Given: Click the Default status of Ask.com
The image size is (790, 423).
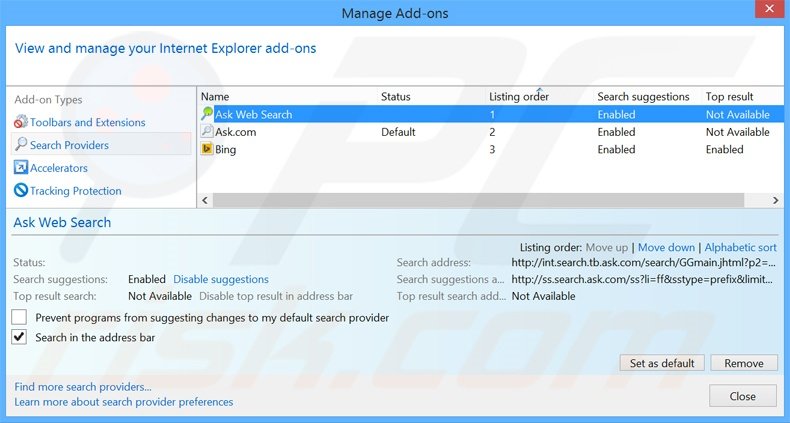Looking at the screenshot, I should (398, 132).
